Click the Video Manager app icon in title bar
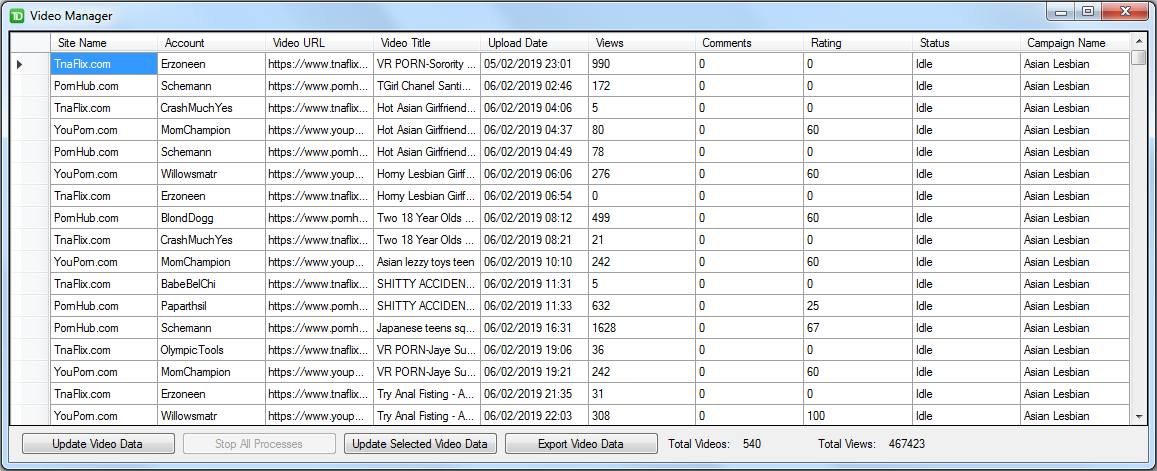 17,16
